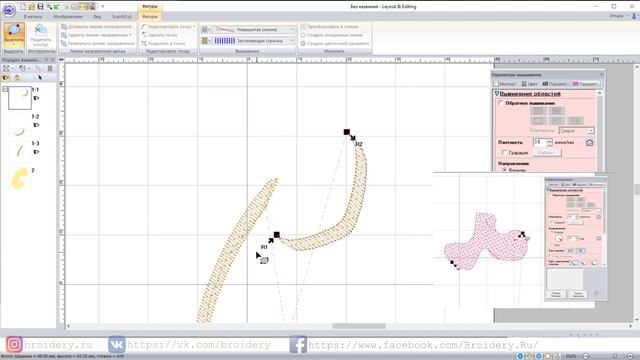This screenshot has width=640, height=360.
Task: Click Delete point command
Action: tap(159, 35)
